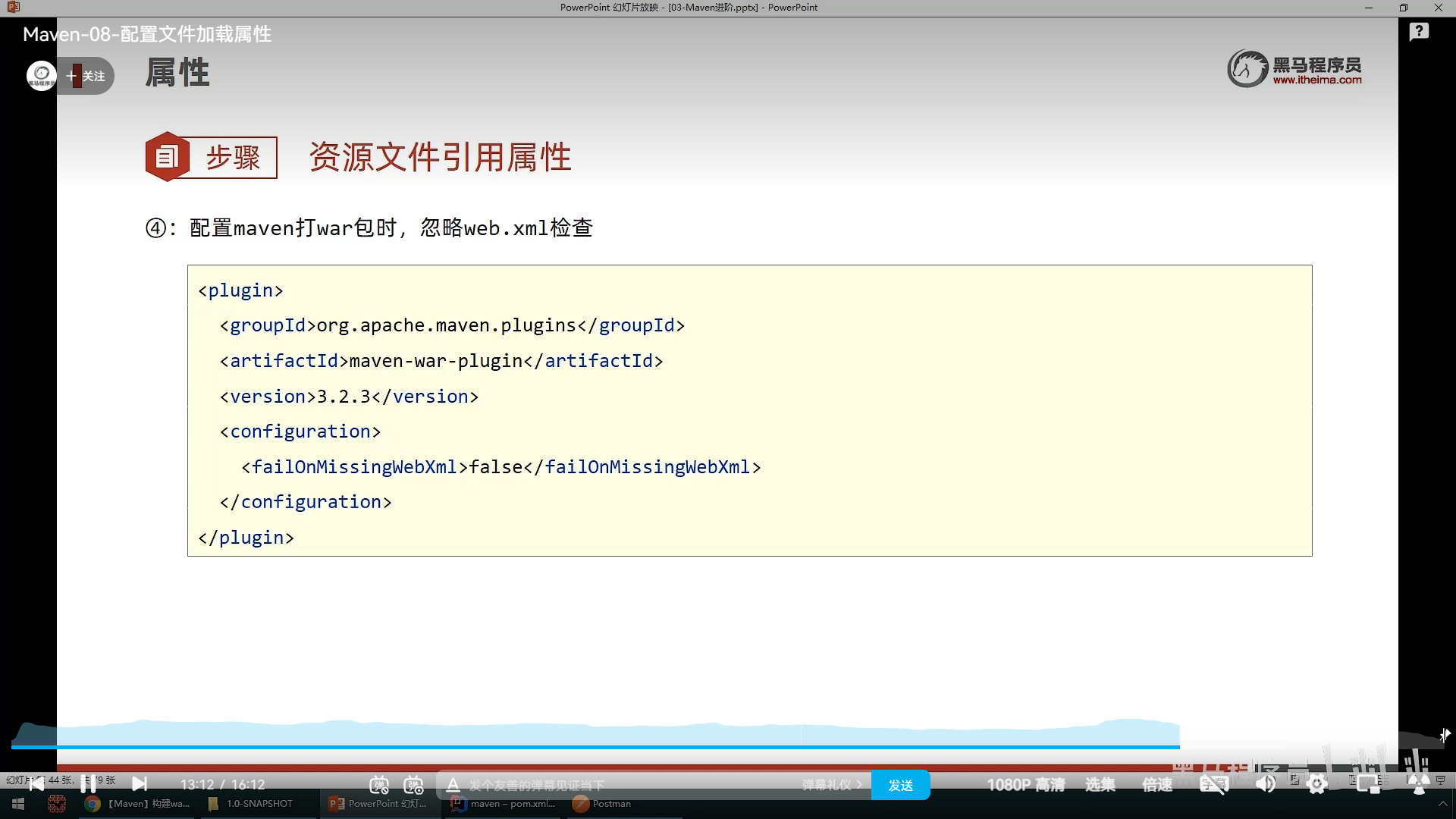Expand the 弹幕礼仪 etiquette link
This screenshot has width=1456, height=819.
coord(832,785)
